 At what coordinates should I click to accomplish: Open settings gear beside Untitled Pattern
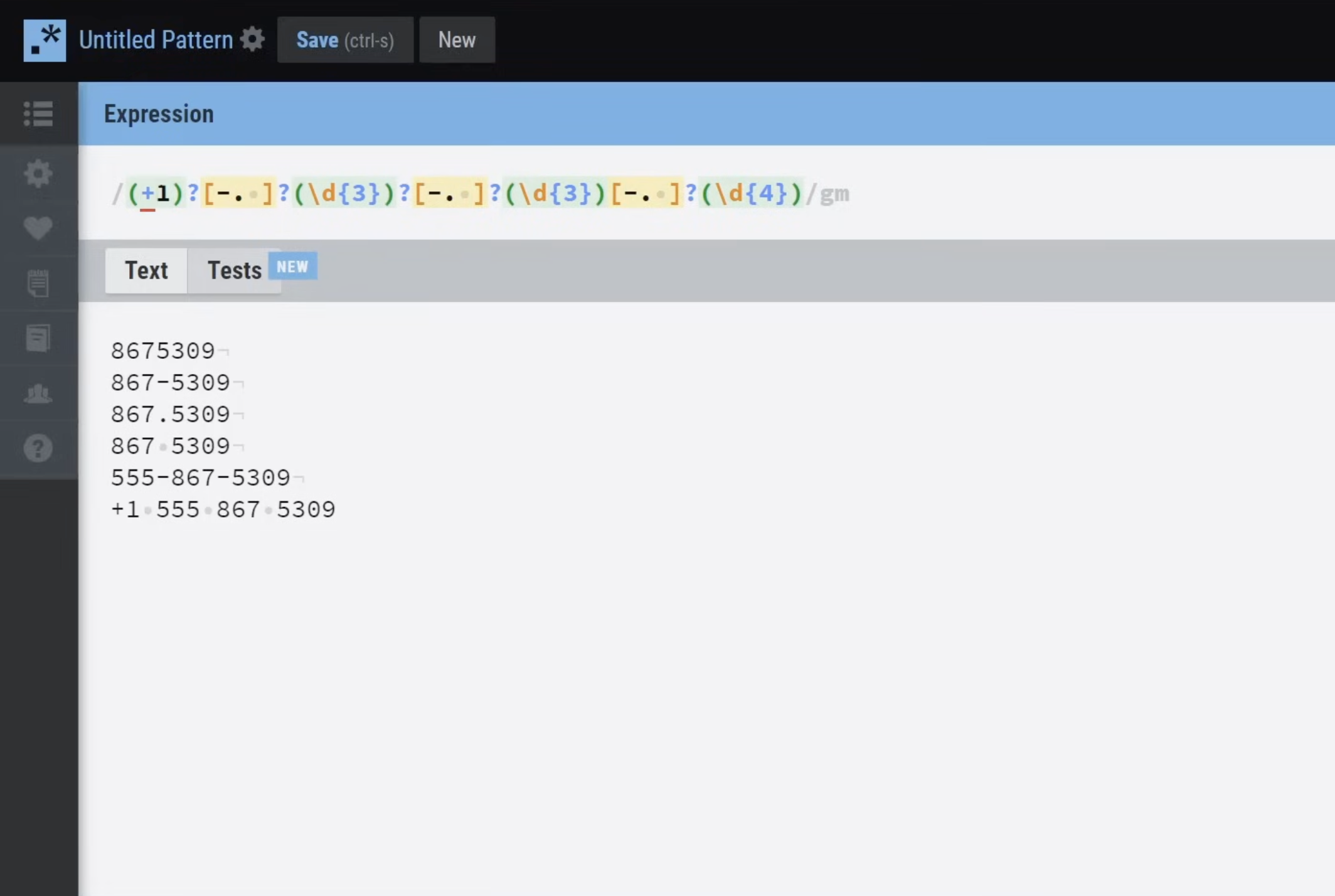tap(252, 39)
